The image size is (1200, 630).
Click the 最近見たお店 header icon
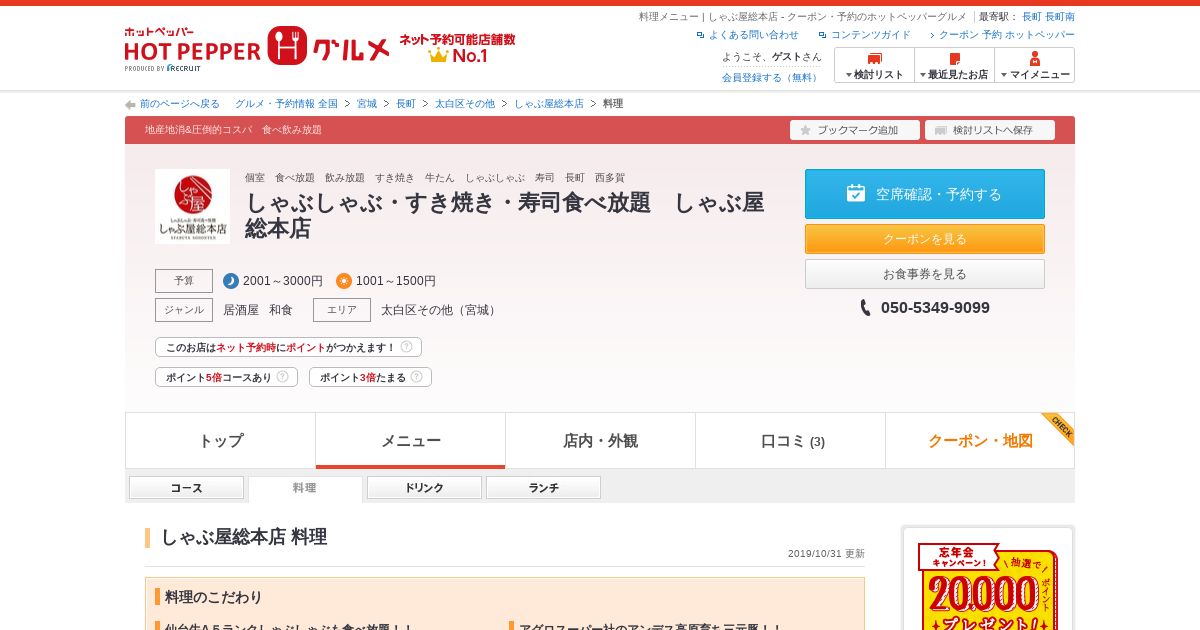(955, 59)
